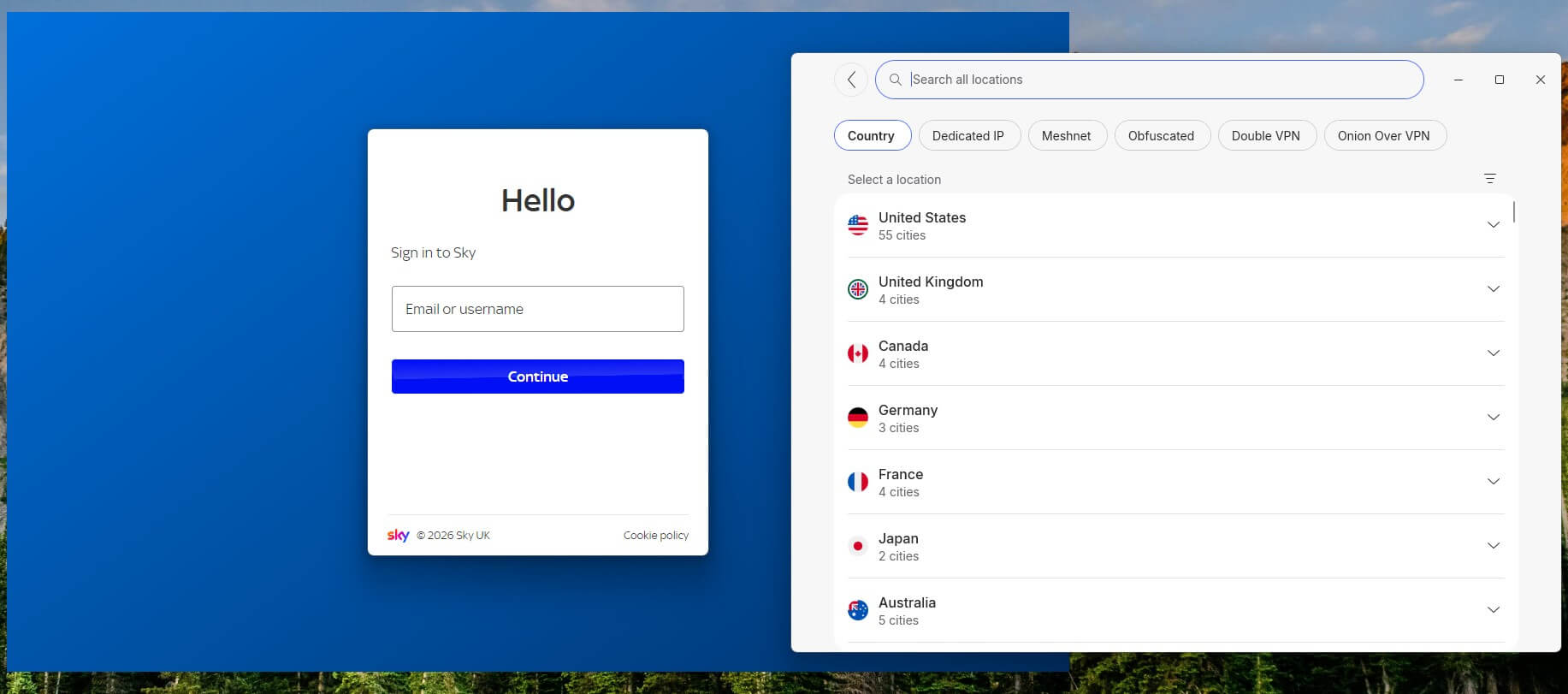This screenshot has width=1568, height=694.
Task: Click the United Kingdom flag icon
Action: point(858,289)
